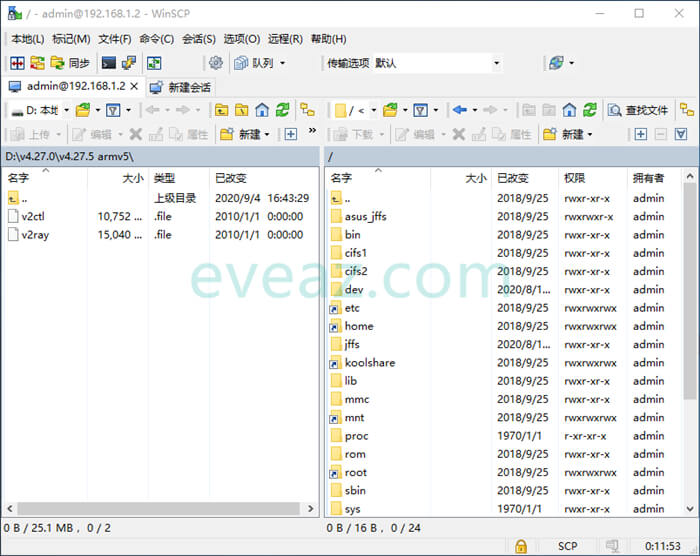Open the remote path / dropdown
Screen dimensions: 700x556
(356, 110)
